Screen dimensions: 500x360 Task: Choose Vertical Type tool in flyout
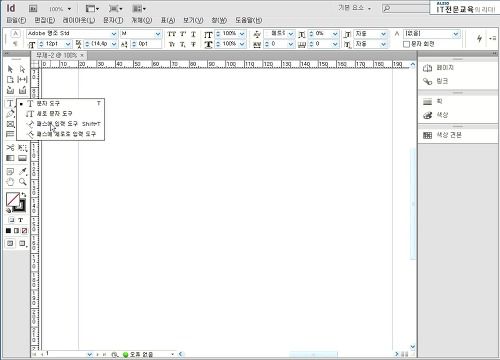point(61,114)
